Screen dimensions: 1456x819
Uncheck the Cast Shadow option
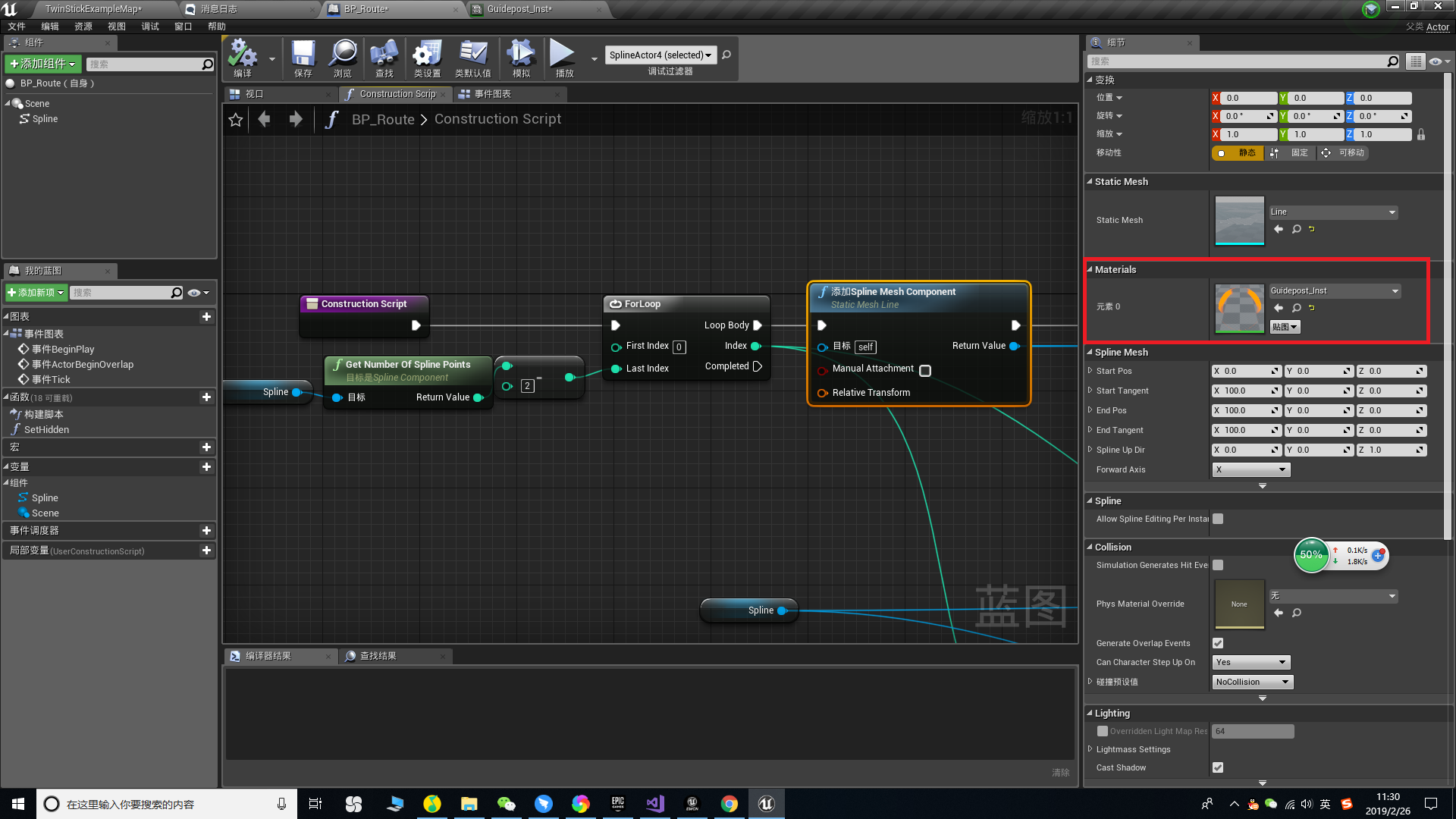[x=1218, y=767]
